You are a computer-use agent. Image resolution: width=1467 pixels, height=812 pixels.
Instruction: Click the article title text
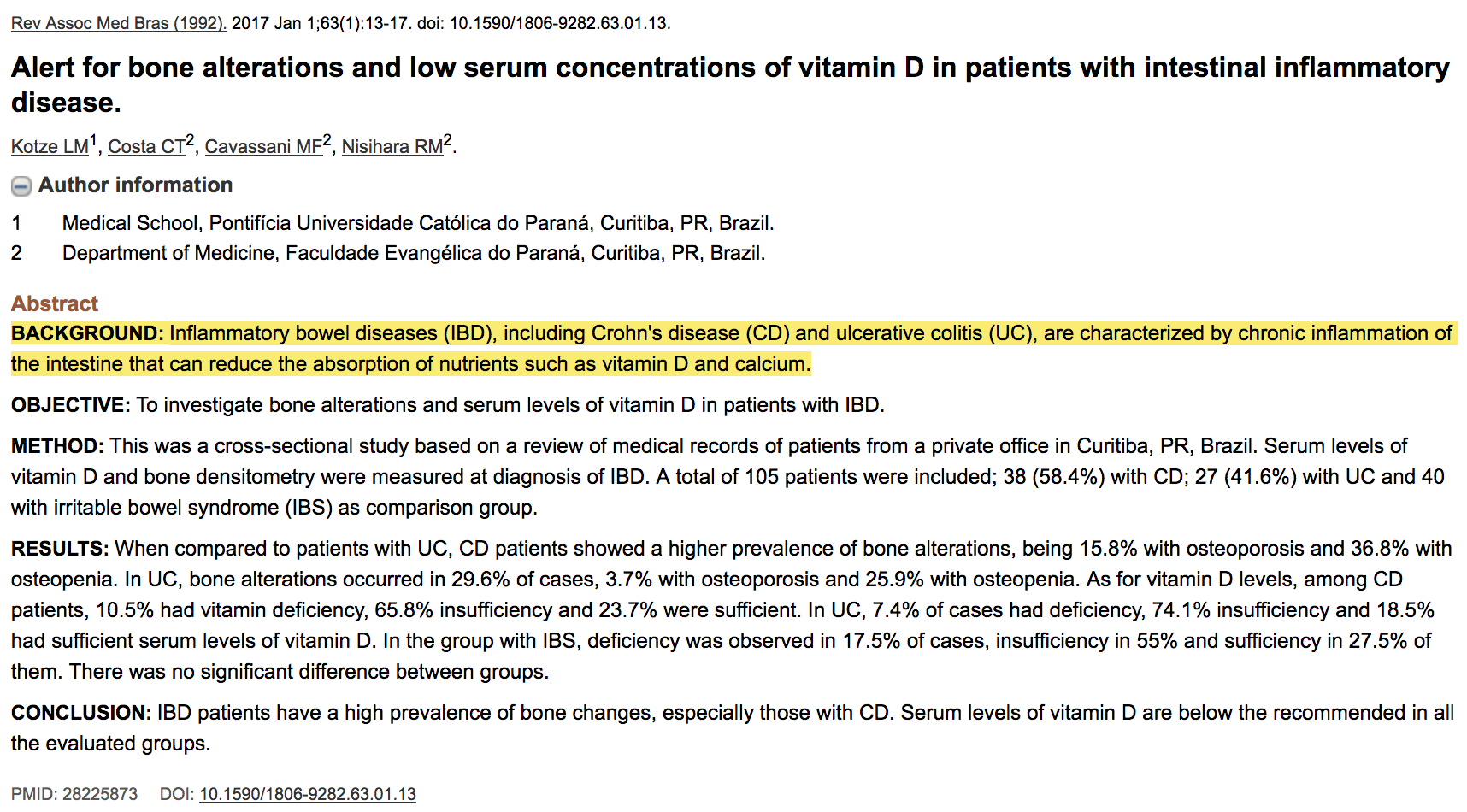730,85
